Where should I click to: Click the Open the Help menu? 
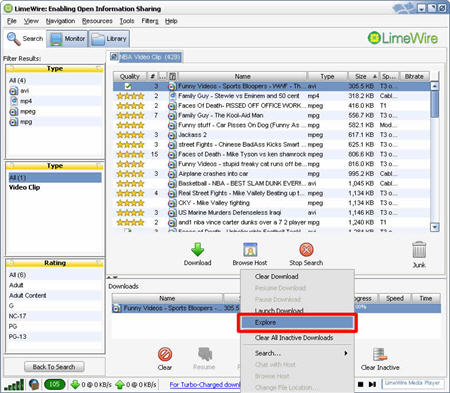point(171,21)
